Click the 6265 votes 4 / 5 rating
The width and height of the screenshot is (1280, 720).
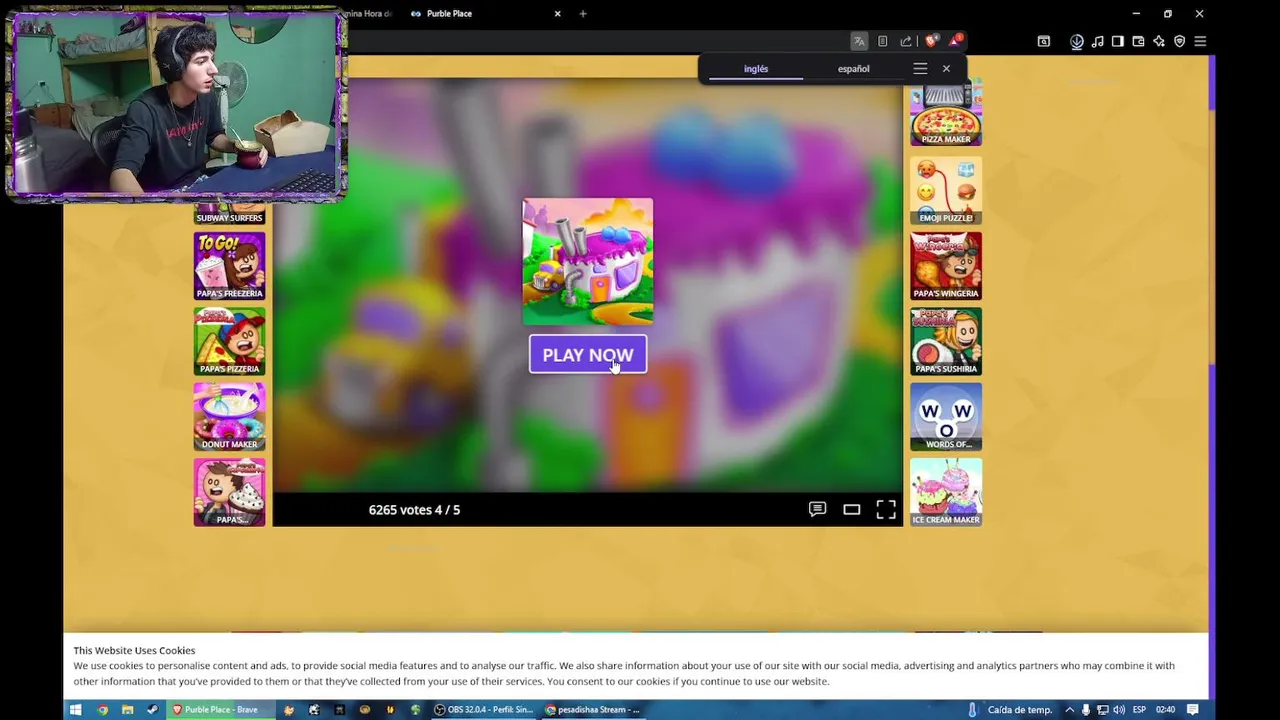414,510
